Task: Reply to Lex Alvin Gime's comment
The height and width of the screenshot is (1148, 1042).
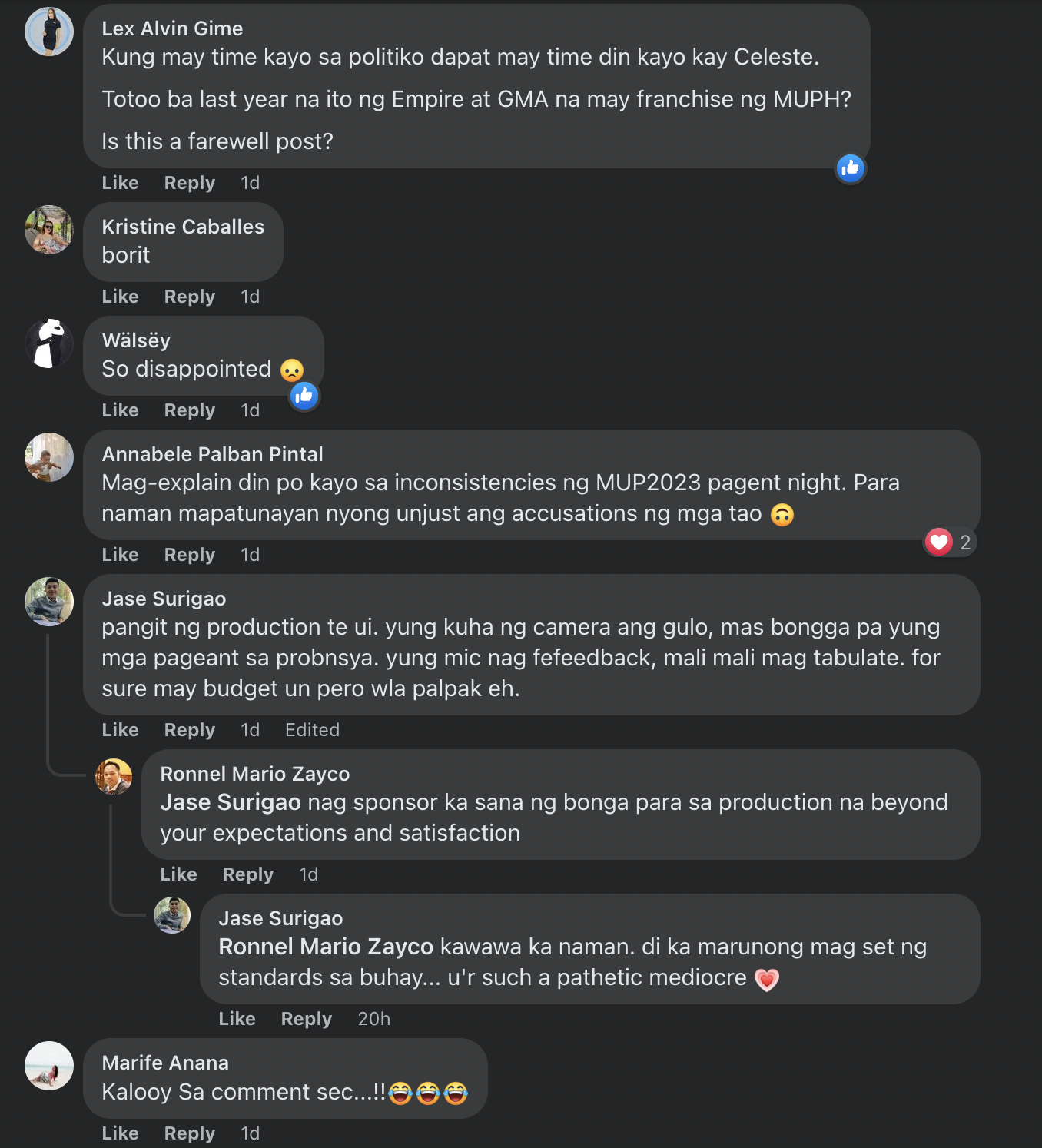Action: tap(189, 183)
